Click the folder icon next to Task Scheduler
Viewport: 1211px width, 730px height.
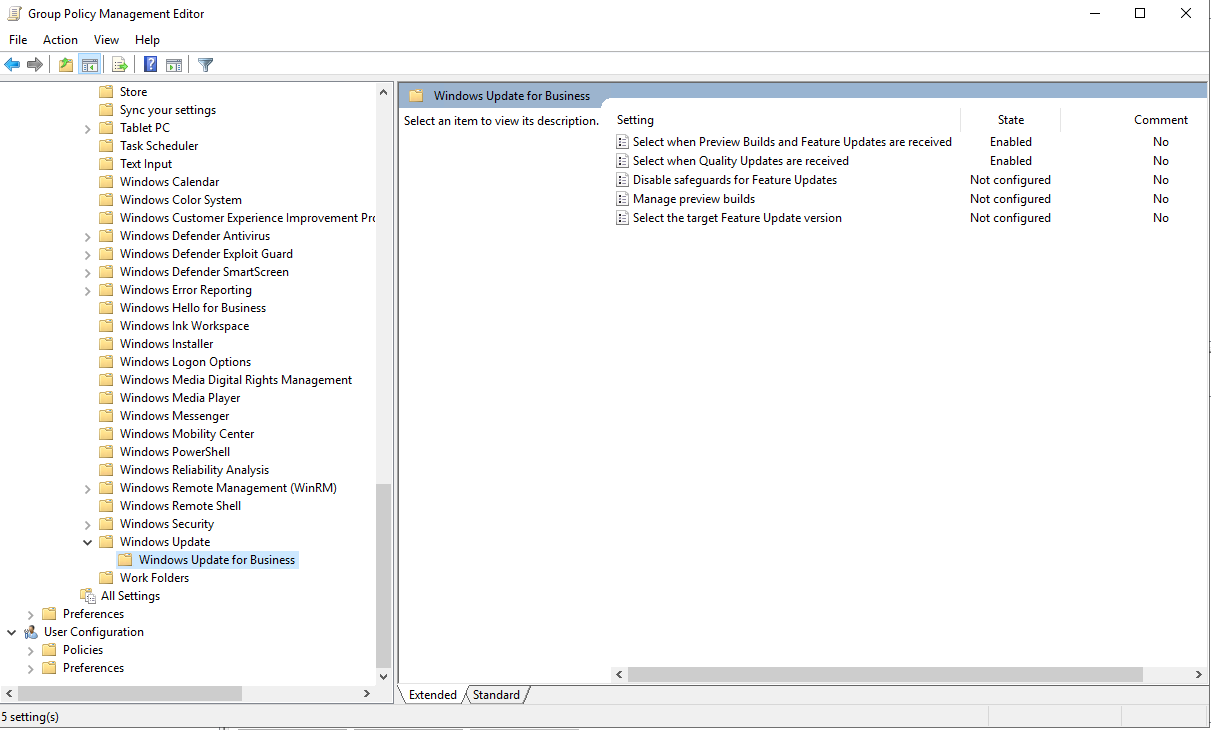pos(106,146)
